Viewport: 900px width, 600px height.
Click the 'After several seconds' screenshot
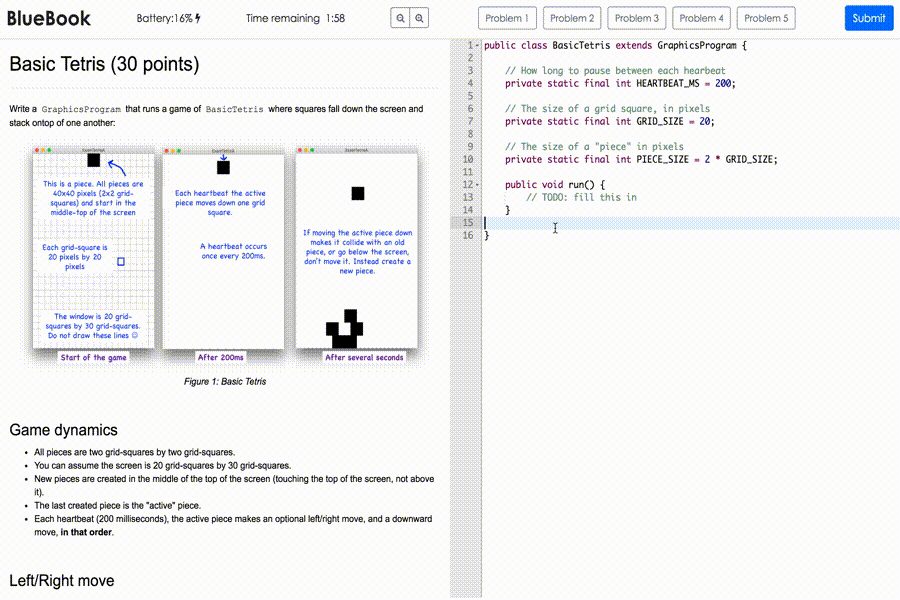tap(356, 250)
